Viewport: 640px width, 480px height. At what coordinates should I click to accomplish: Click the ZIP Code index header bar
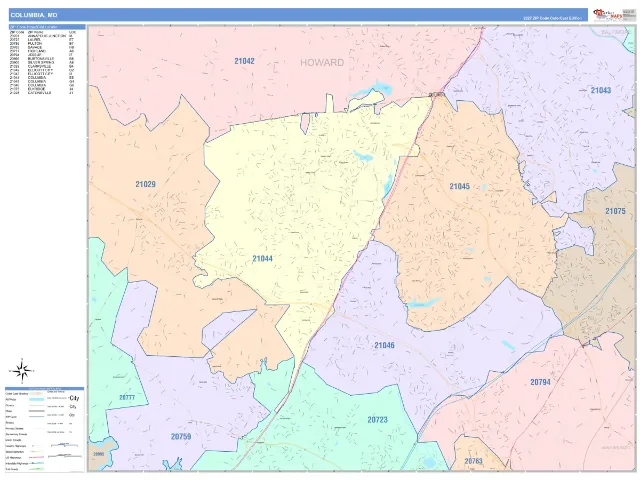point(47,27)
